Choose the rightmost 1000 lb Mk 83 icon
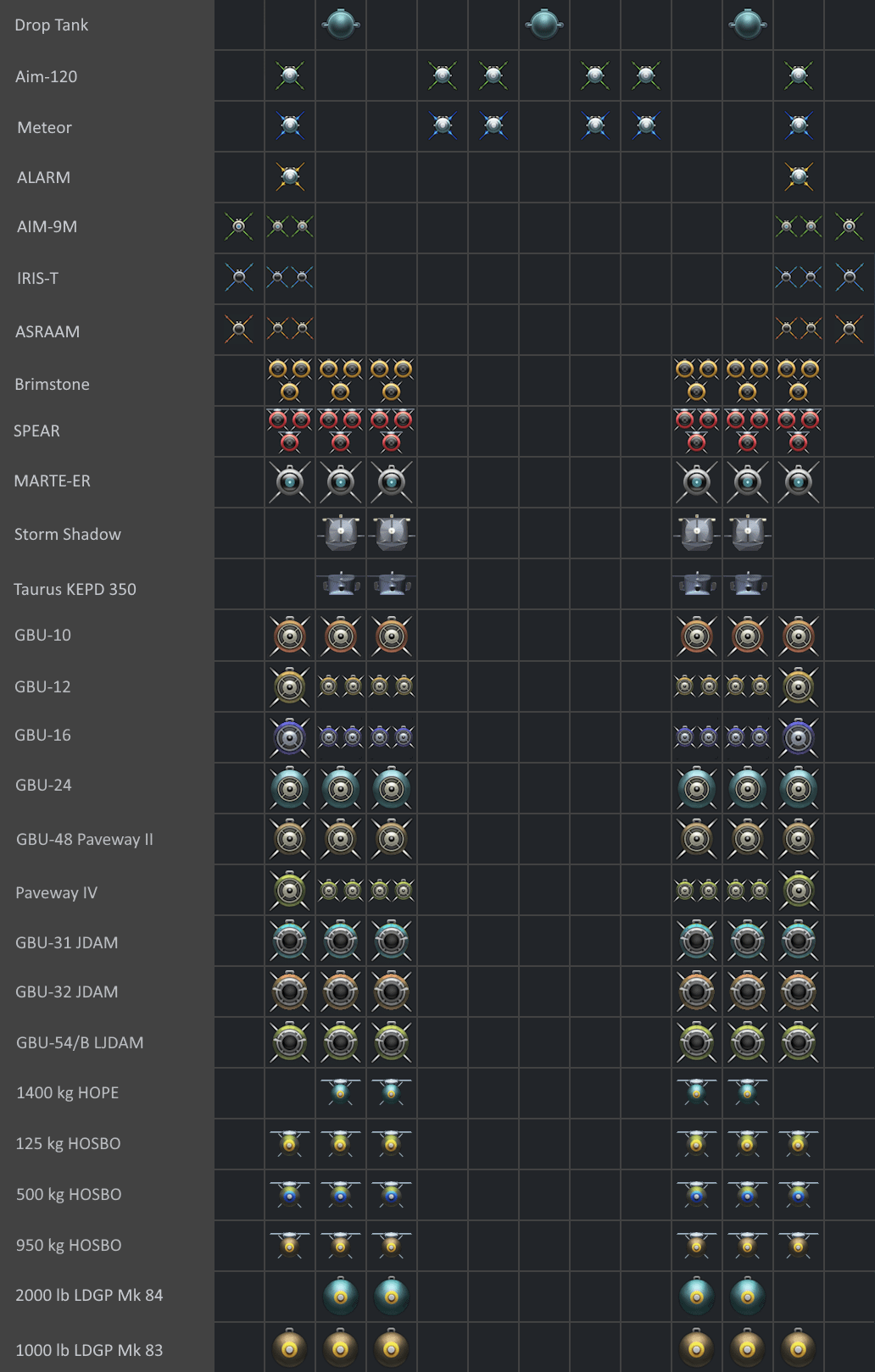 pyautogui.click(x=799, y=1347)
